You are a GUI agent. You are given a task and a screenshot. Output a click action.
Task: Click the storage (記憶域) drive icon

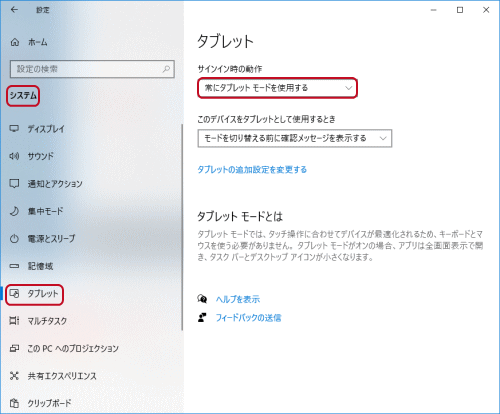[x=14, y=266]
